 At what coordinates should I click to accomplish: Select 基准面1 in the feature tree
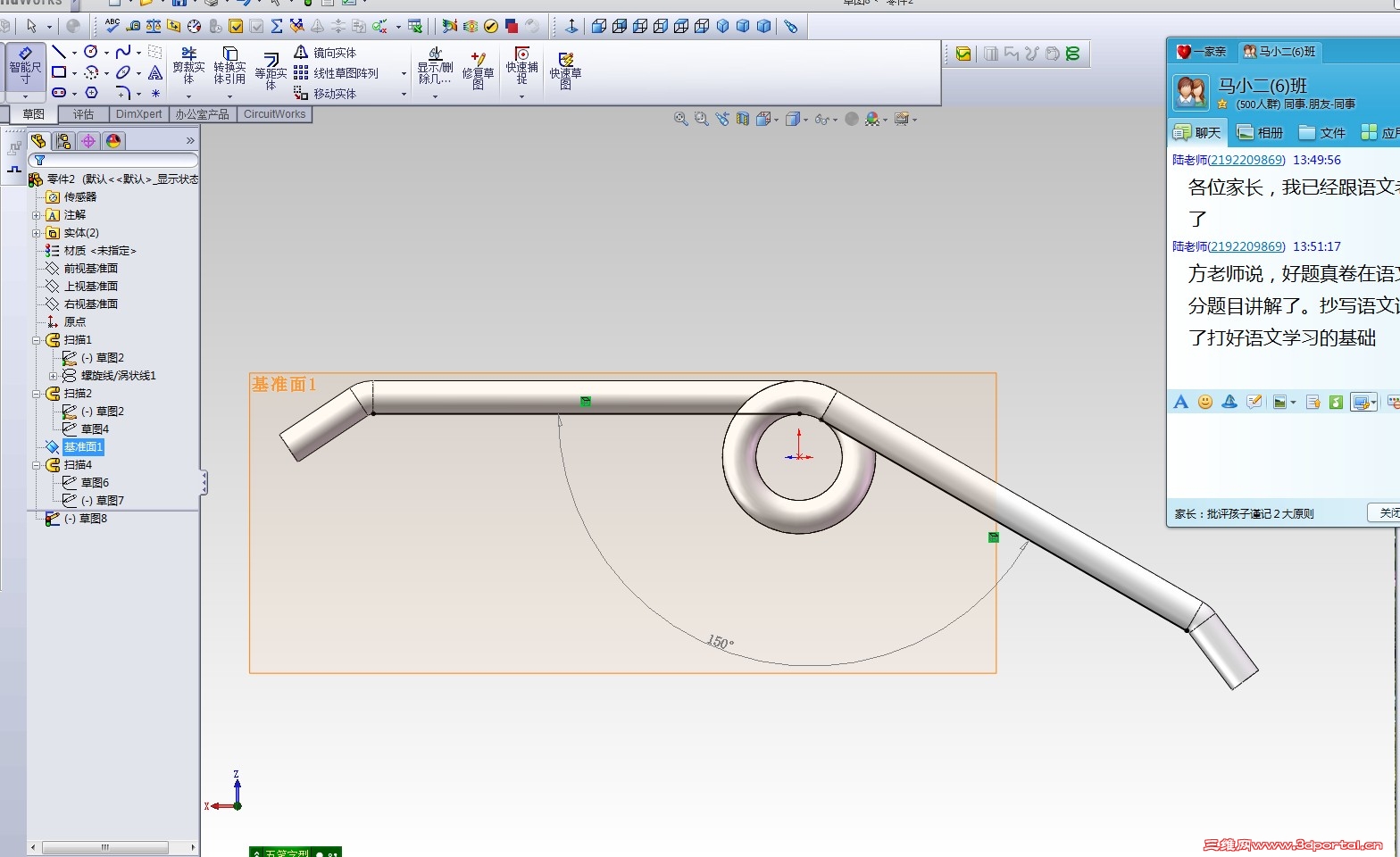click(83, 447)
